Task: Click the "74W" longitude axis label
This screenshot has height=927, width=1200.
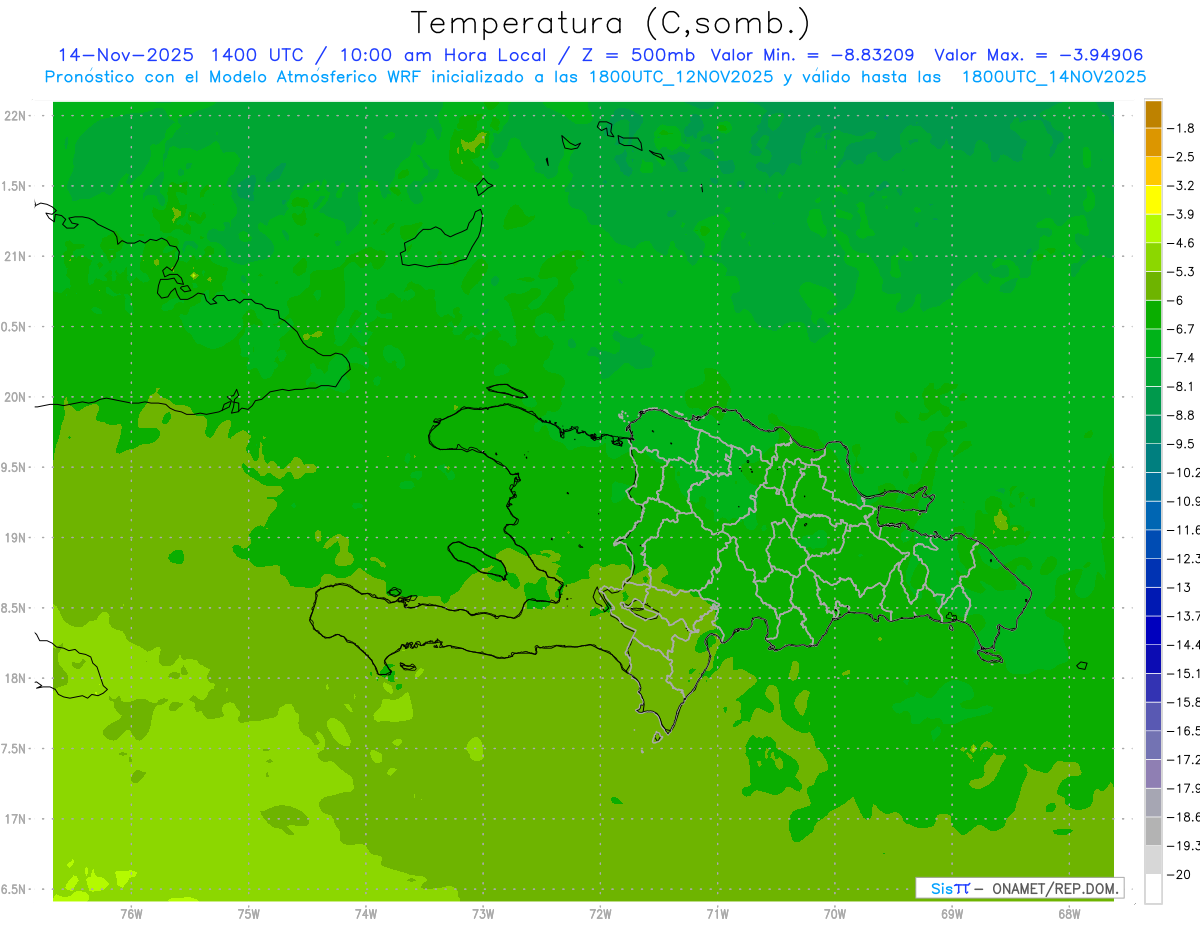Action: click(x=366, y=913)
